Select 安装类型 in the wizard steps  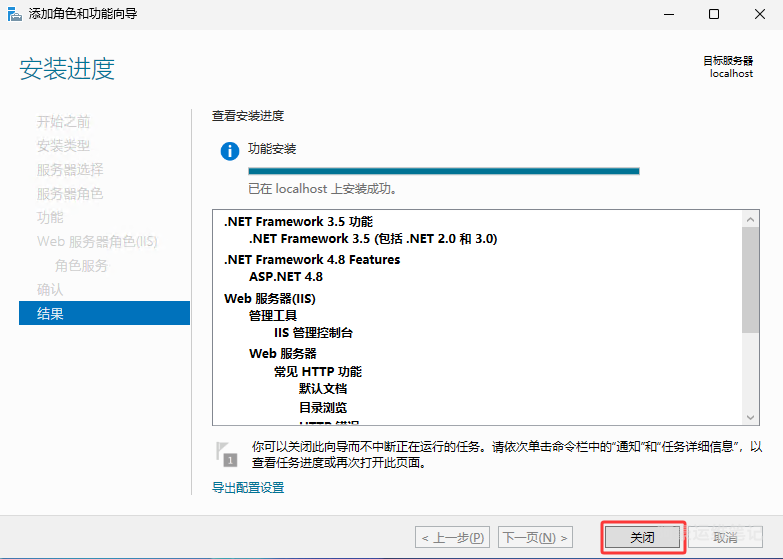click(x=63, y=145)
